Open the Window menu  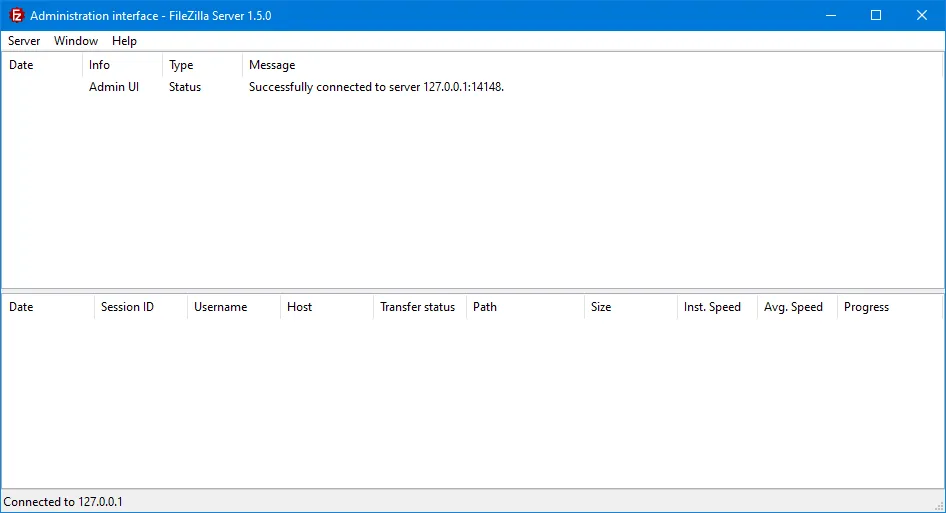coord(76,41)
